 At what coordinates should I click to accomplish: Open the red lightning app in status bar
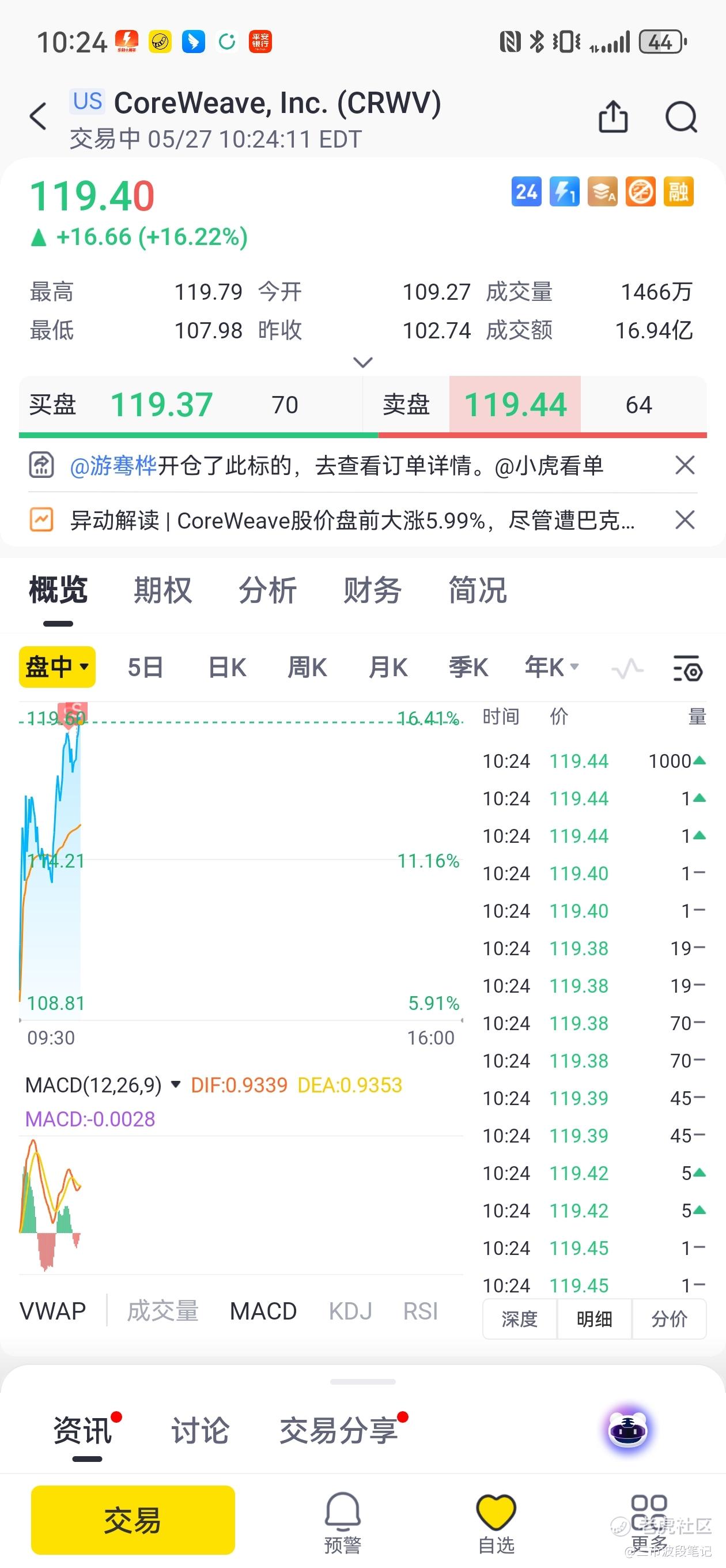click(x=127, y=42)
